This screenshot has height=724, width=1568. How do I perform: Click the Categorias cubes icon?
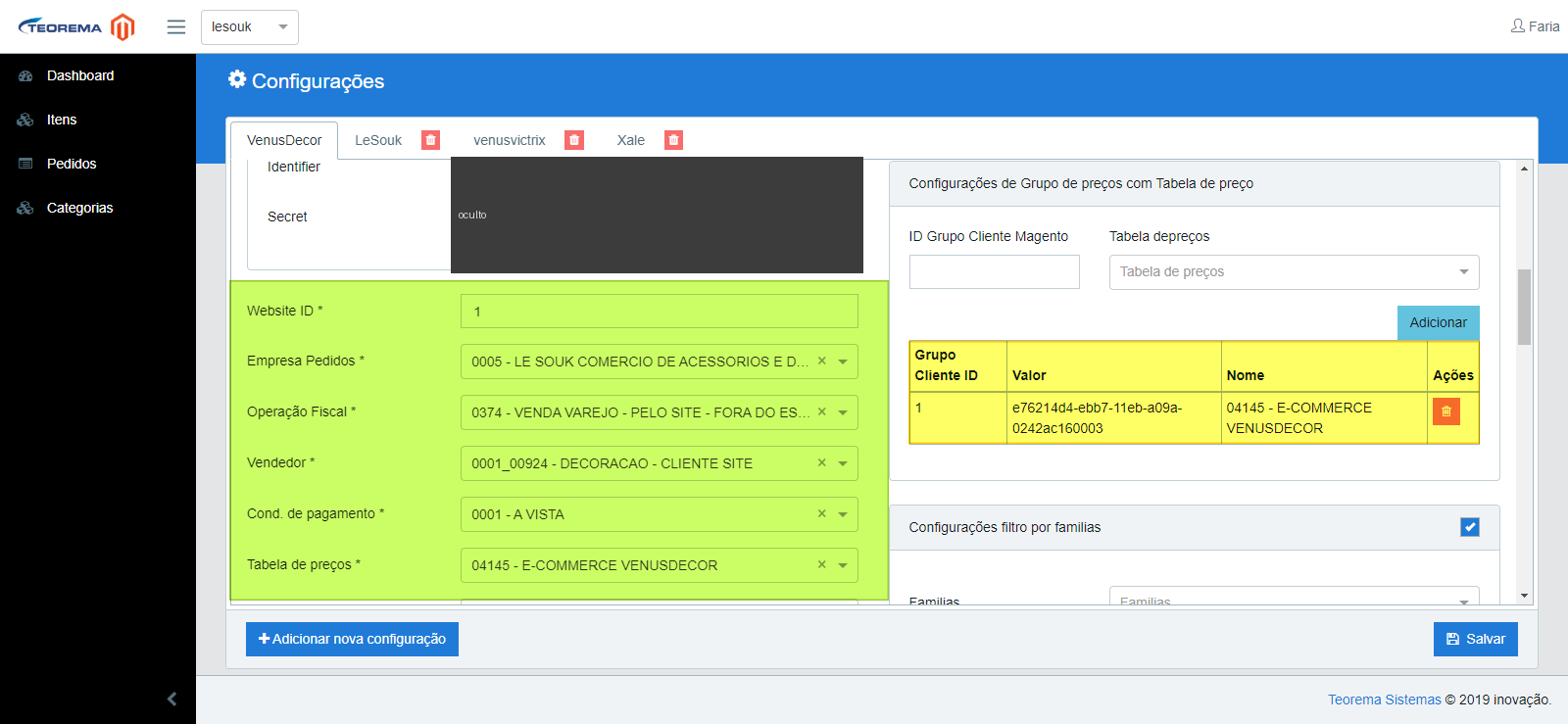(x=25, y=208)
